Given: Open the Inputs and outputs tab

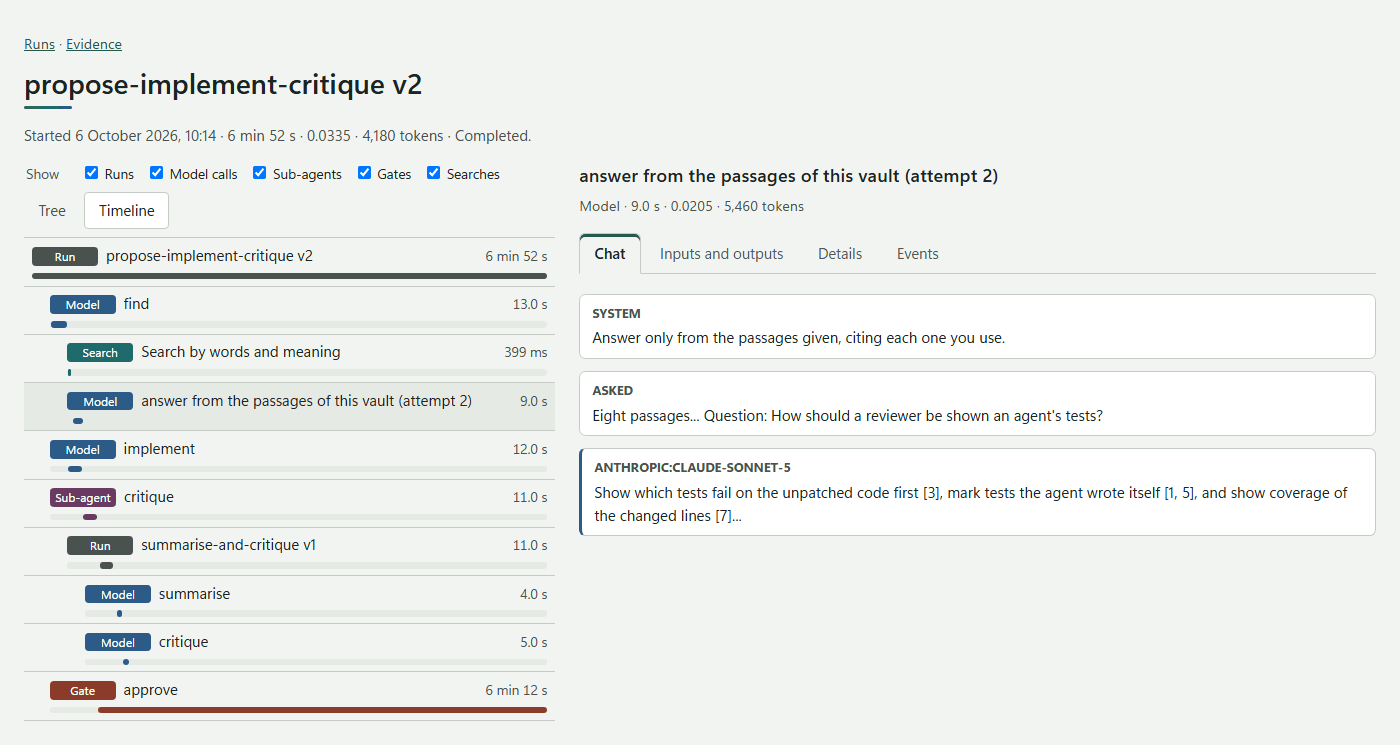Looking at the screenshot, I should (x=721, y=254).
